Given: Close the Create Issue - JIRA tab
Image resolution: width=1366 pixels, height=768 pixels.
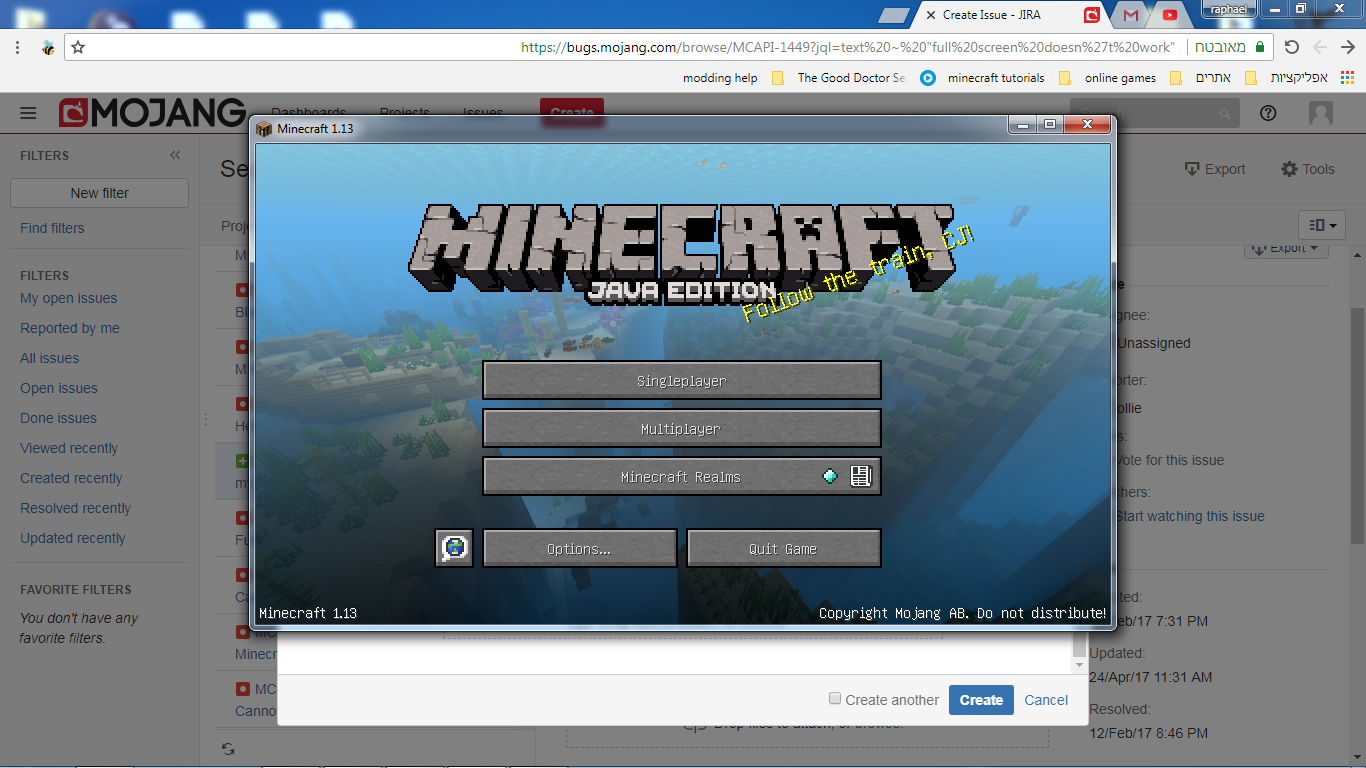Looking at the screenshot, I should [930, 15].
